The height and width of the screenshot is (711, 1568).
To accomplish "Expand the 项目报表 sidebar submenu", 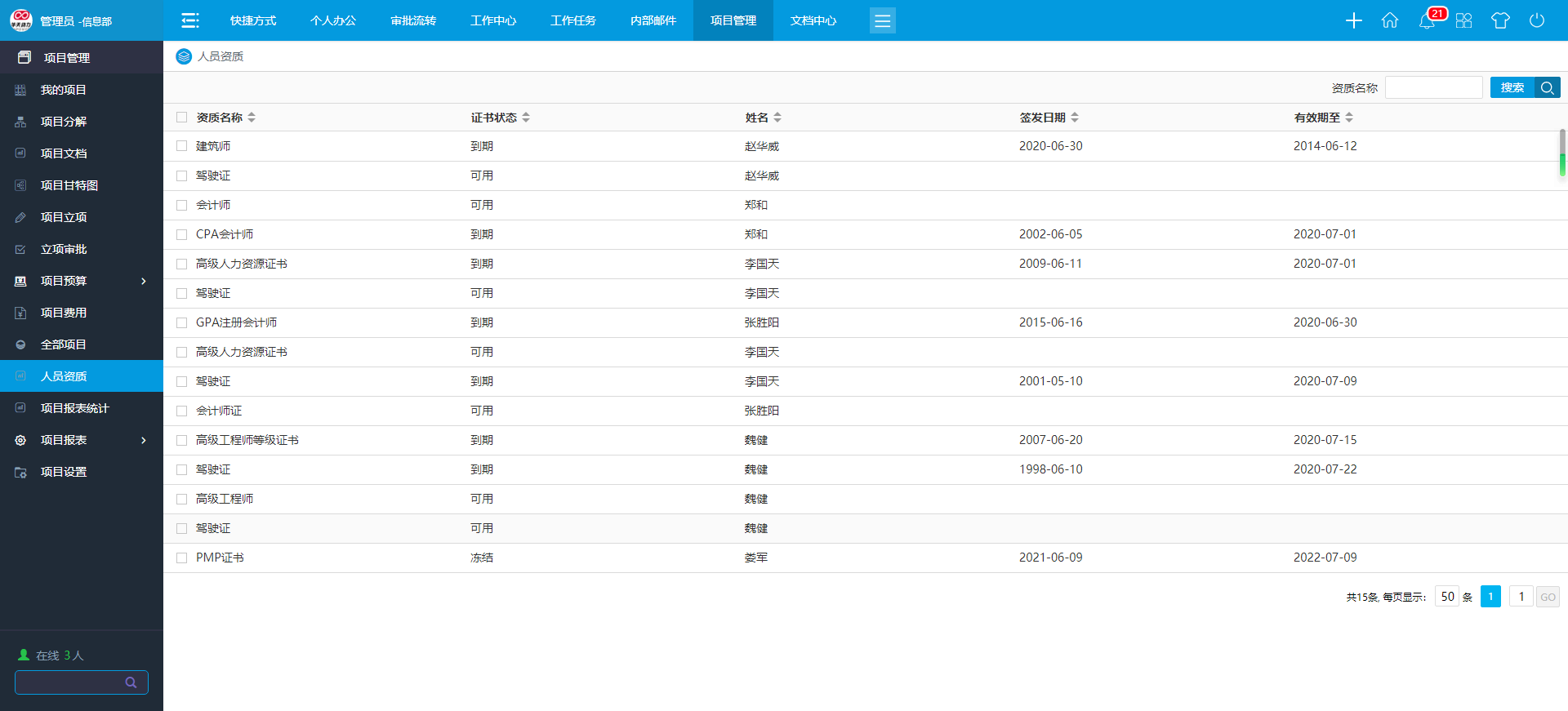I will pyautogui.click(x=144, y=440).
